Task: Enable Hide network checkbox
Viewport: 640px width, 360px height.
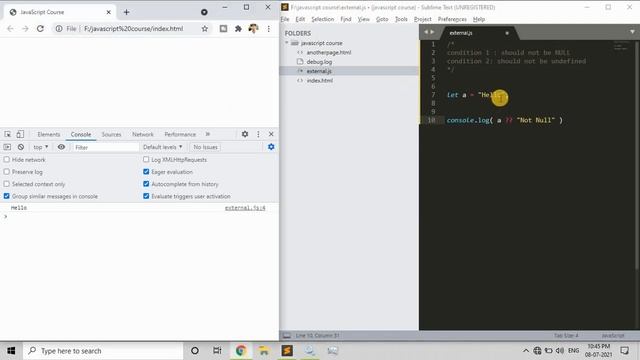Action: pos(7,160)
